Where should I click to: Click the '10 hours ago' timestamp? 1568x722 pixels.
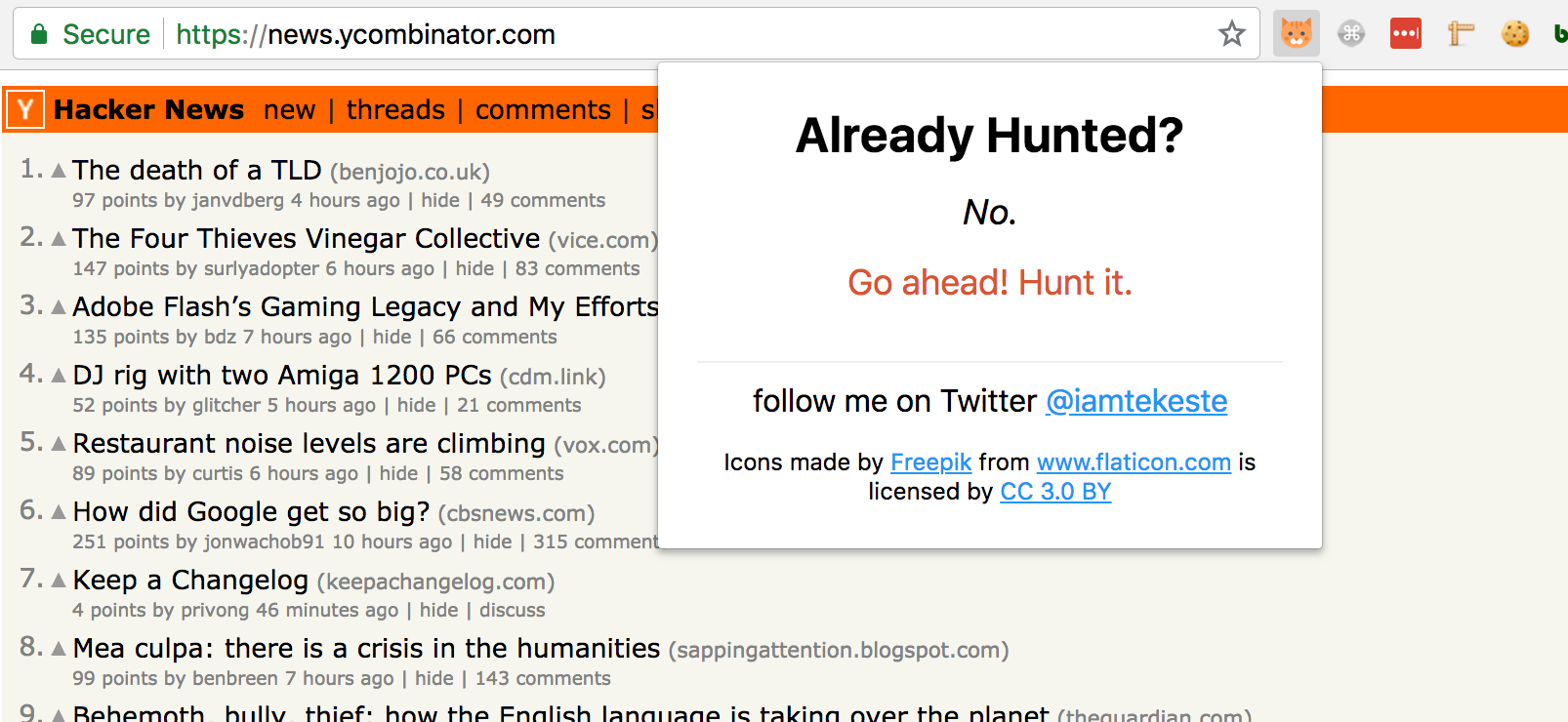(x=392, y=541)
